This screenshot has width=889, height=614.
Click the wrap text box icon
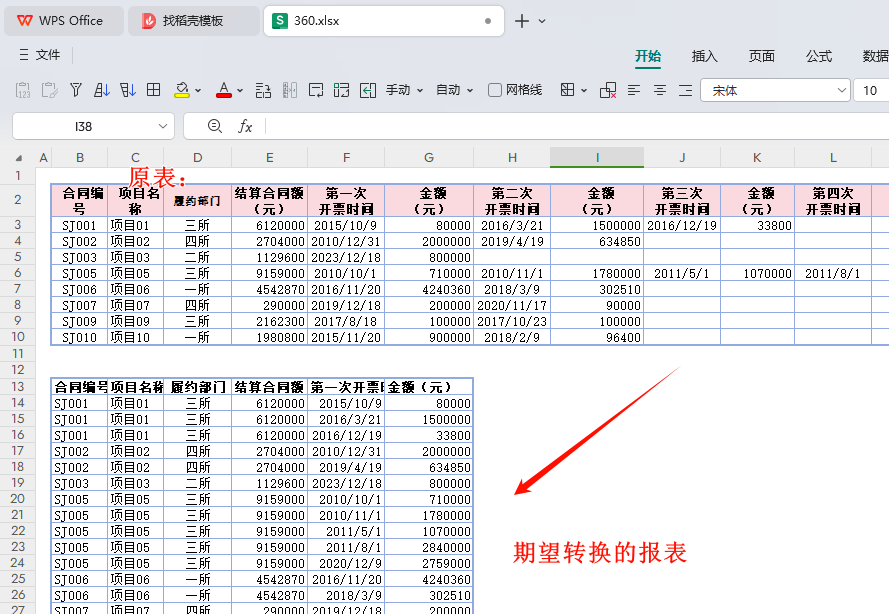[x=316, y=90]
